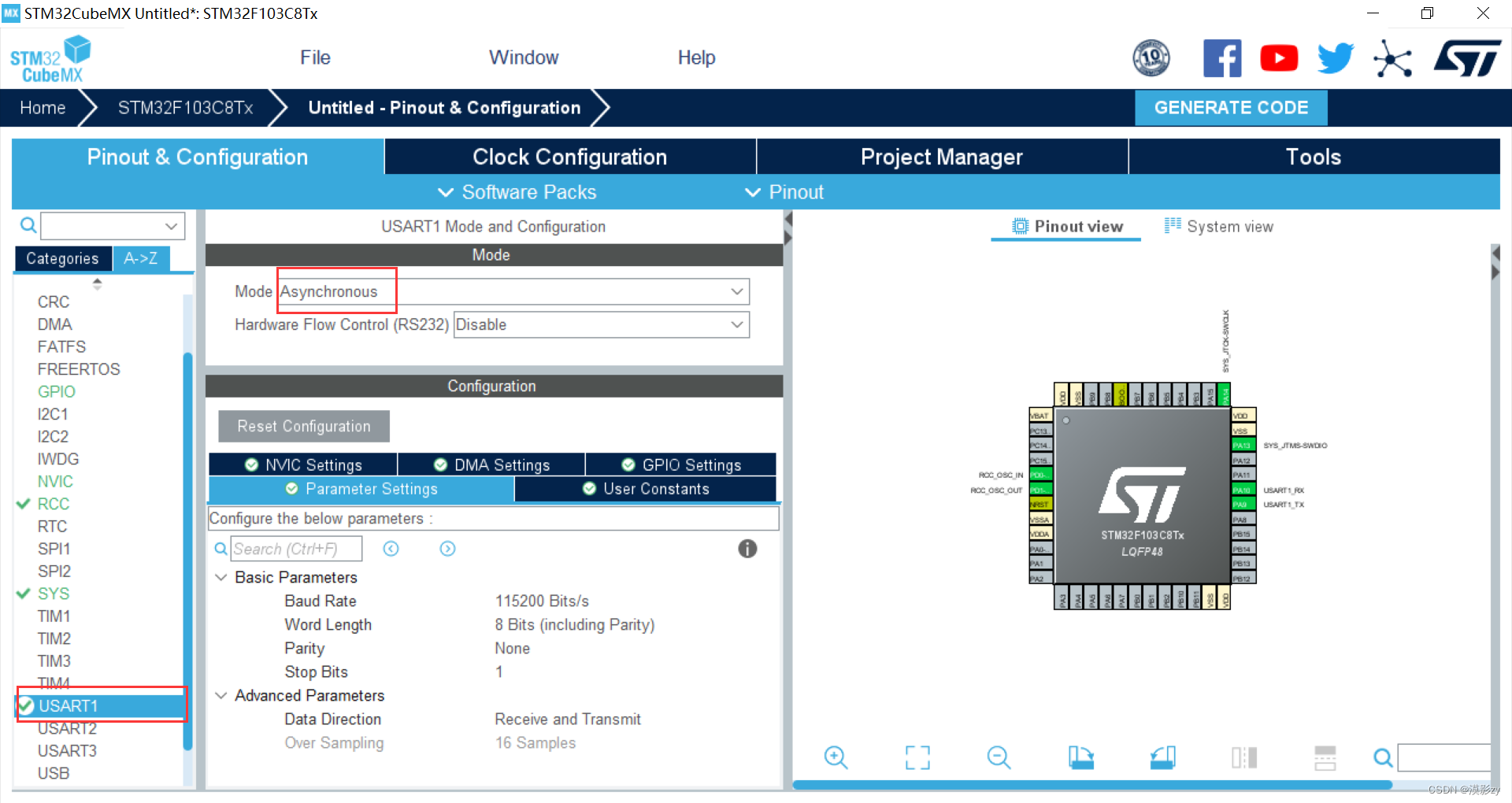Image resolution: width=1512 pixels, height=803 pixels.
Task: Click the STM32CubeMX logo
Action: (50, 59)
